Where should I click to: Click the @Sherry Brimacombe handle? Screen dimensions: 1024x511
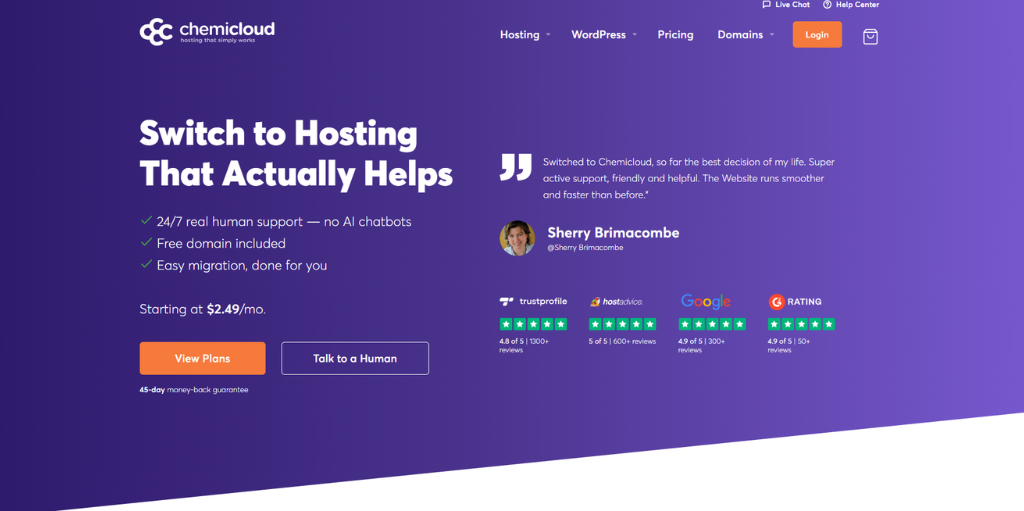pyautogui.click(x=585, y=248)
